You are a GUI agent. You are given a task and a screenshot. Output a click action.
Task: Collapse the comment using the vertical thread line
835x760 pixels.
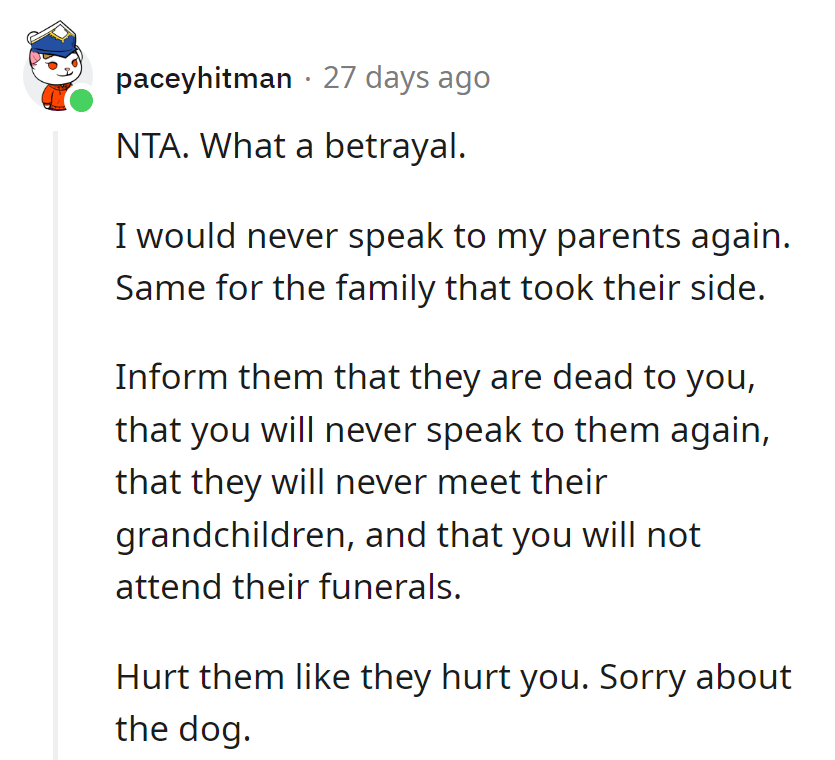(x=57, y=440)
